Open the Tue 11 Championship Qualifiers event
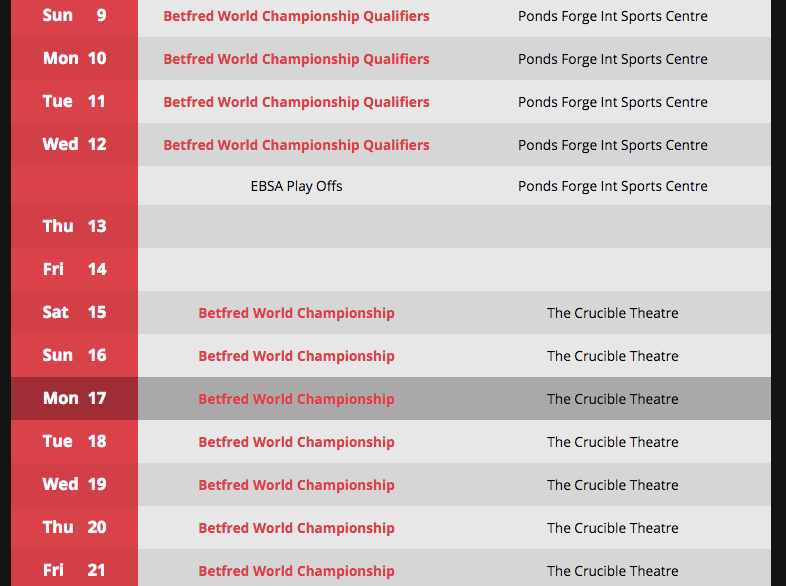Viewport: 786px width, 586px height. (296, 102)
